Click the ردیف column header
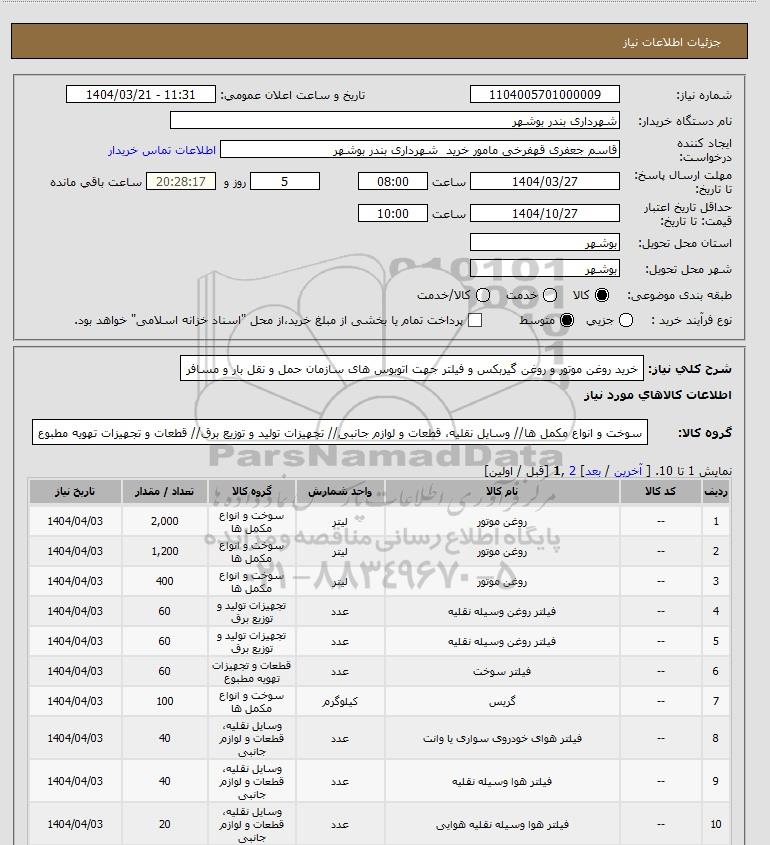 (716, 491)
